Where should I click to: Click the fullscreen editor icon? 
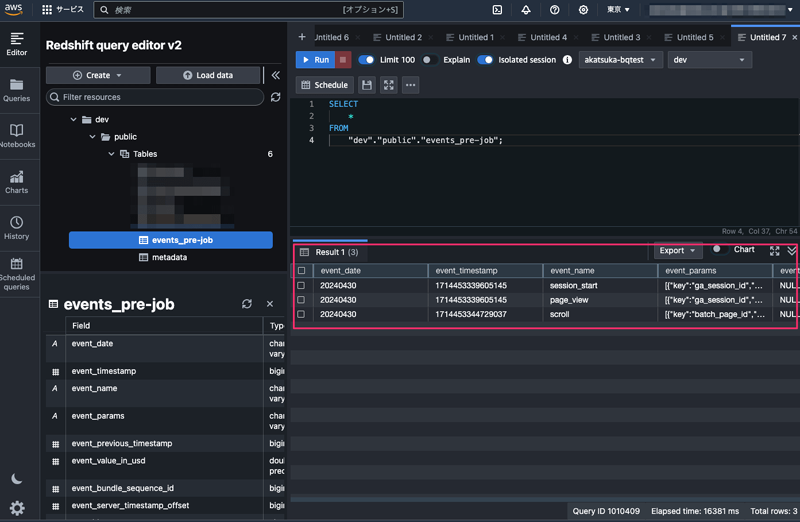tap(389, 85)
